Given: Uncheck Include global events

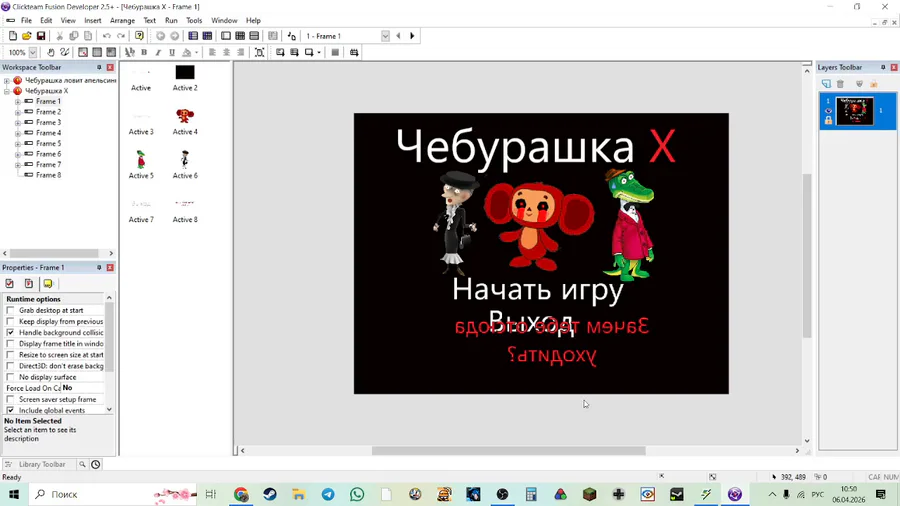Looking at the screenshot, I should 10,410.
